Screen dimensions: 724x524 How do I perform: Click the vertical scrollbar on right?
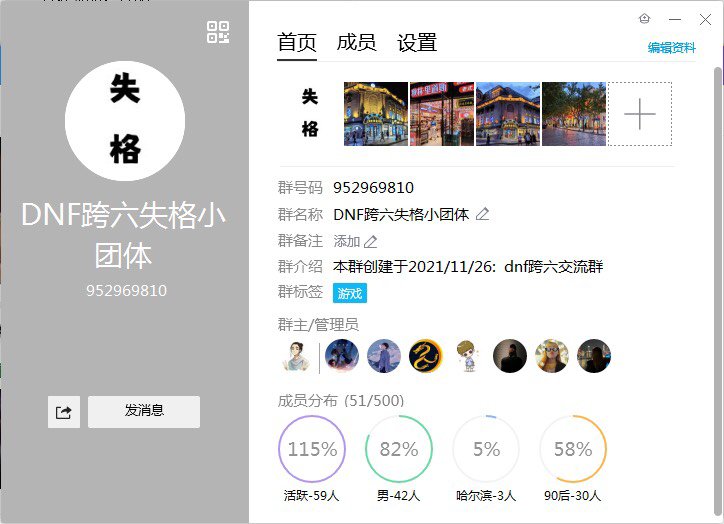coord(718,291)
